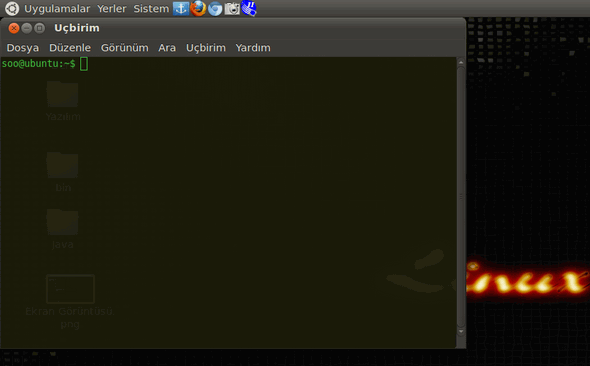Open the camera screenshot tool icon

(232, 8)
